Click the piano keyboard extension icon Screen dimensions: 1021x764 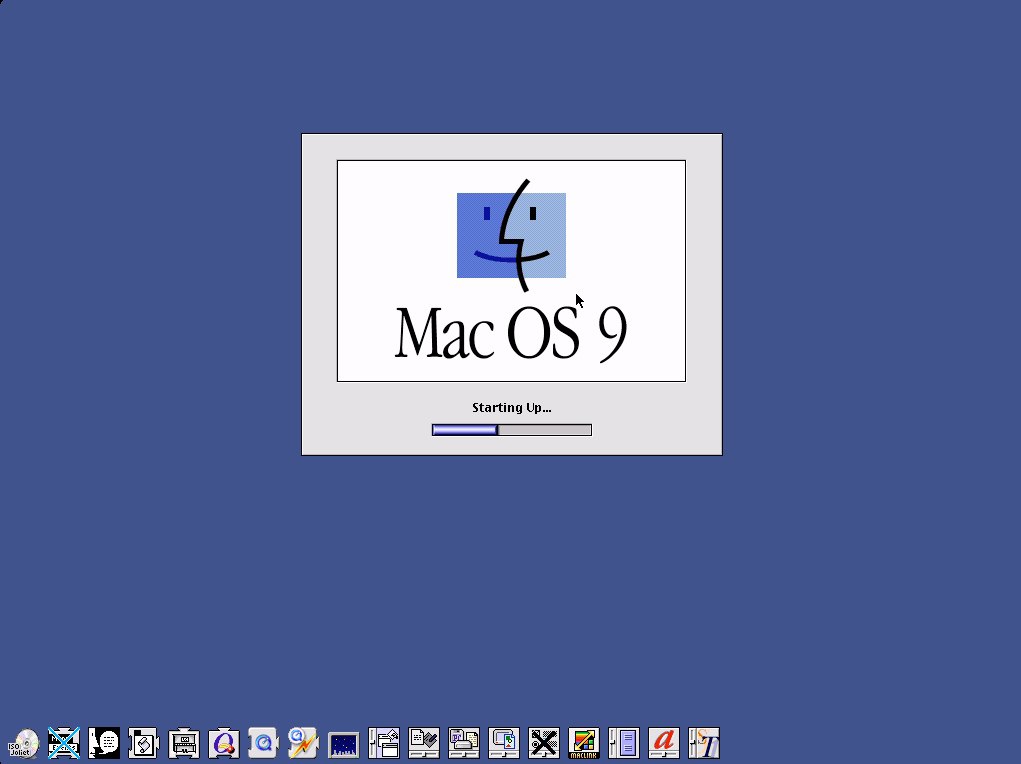(184, 743)
